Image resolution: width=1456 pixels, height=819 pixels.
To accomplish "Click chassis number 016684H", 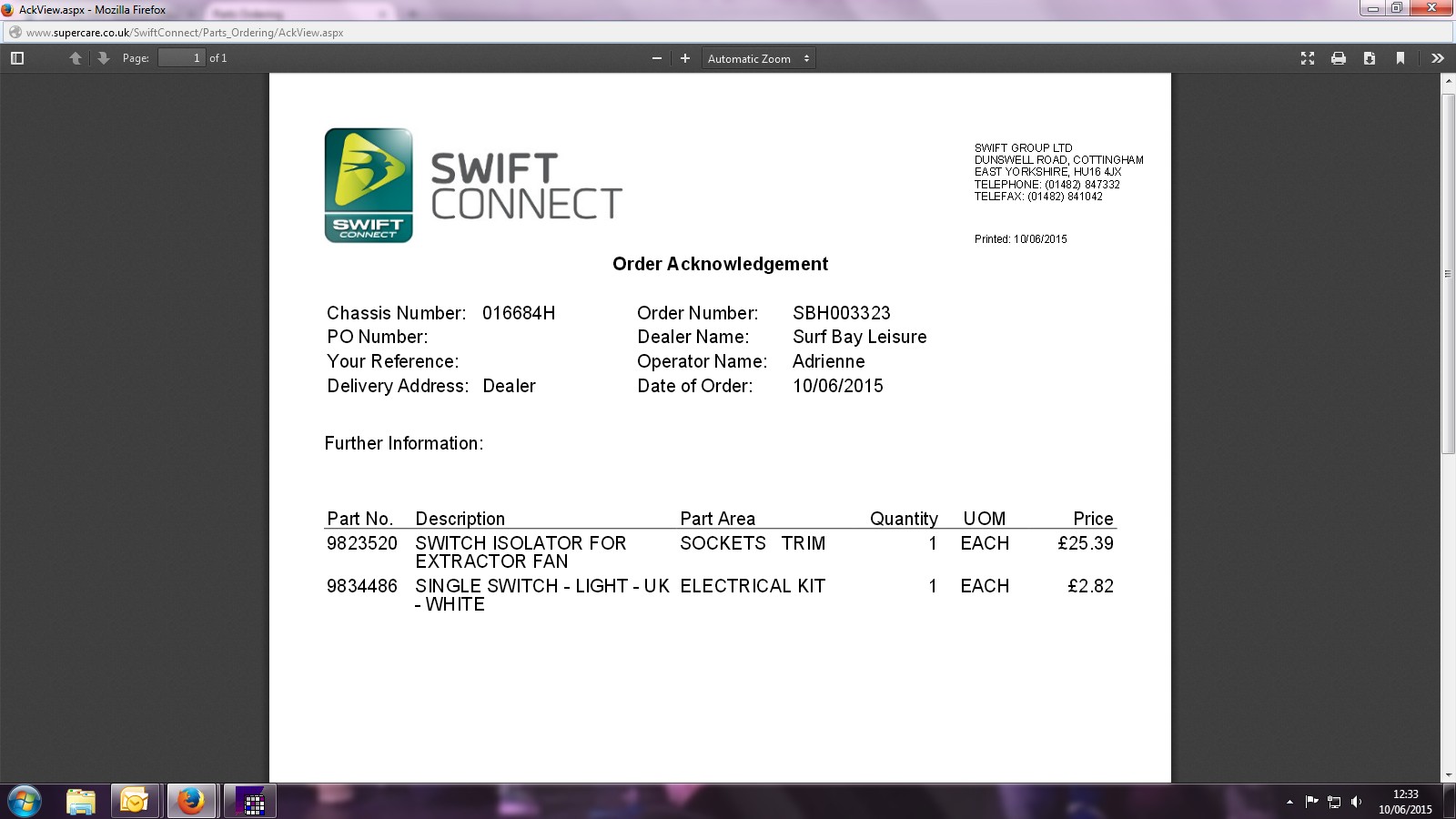I will click(519, 313).
